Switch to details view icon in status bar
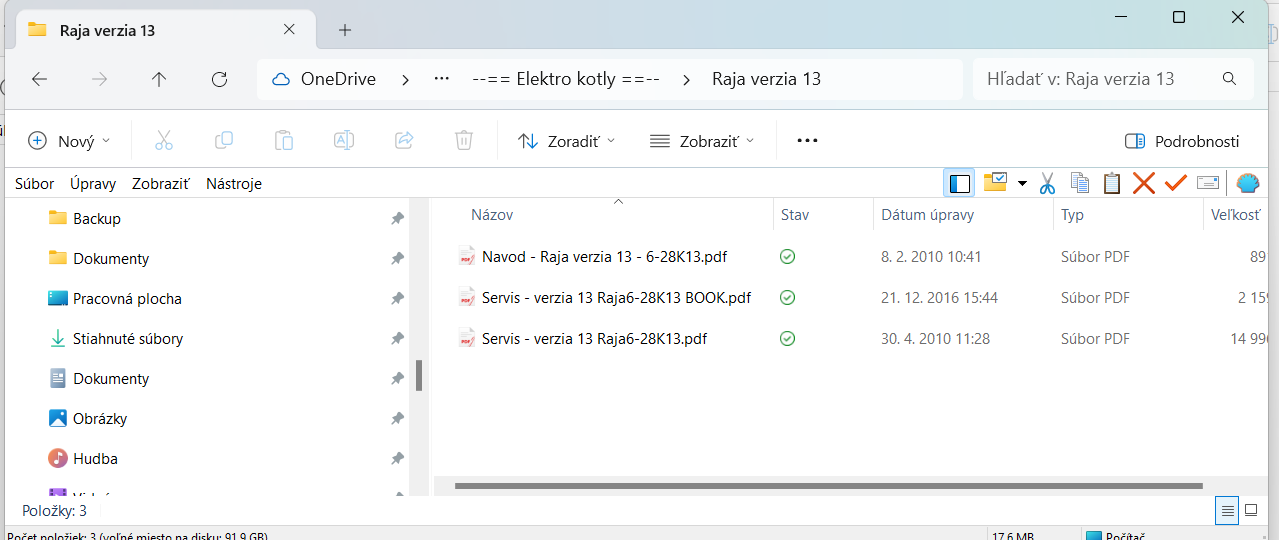The height and width of the screenshot is (540, 1279). pyautogui.click(x=1227, y=510)
